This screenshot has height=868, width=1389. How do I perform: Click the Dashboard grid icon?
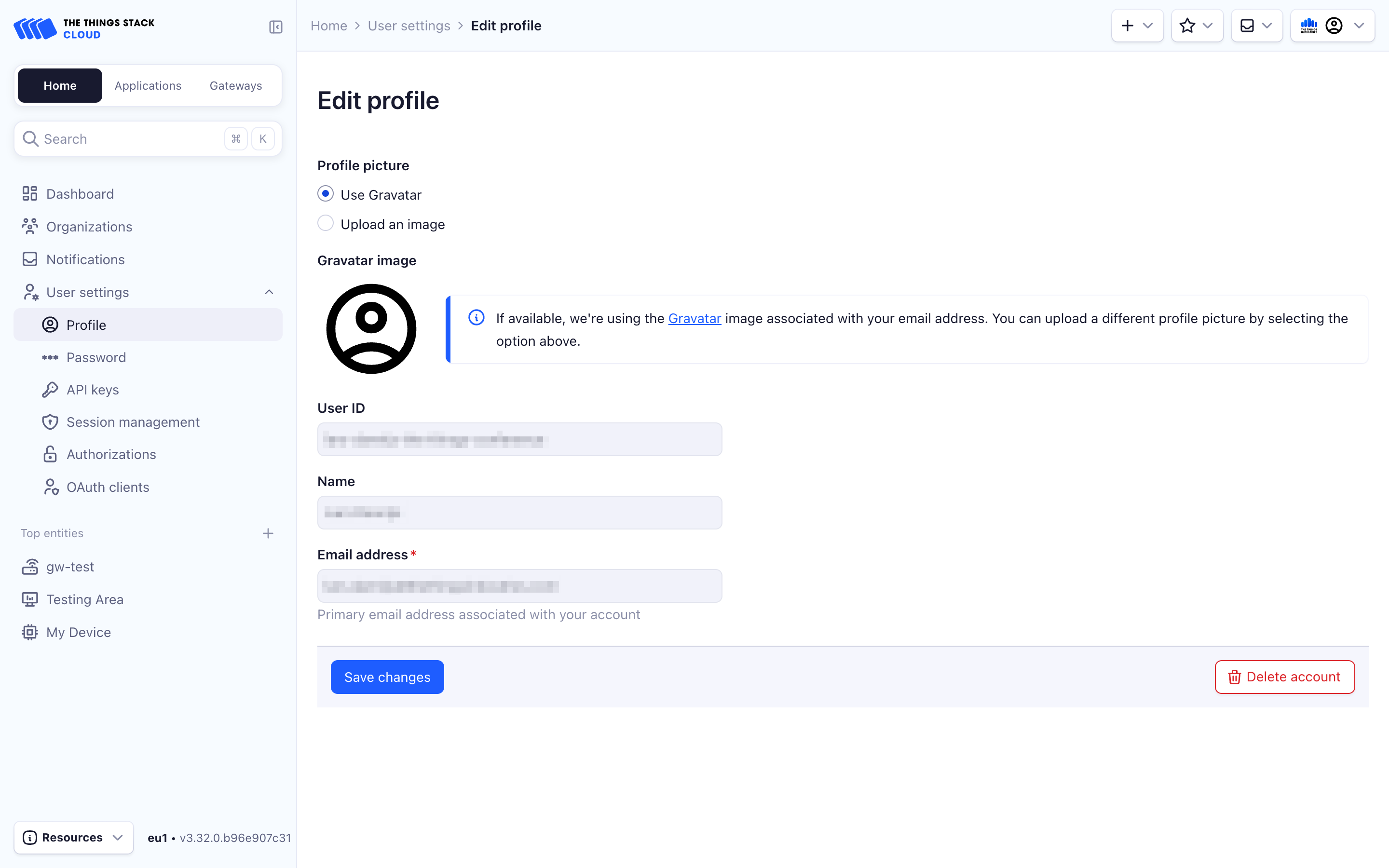pos(30,194)
